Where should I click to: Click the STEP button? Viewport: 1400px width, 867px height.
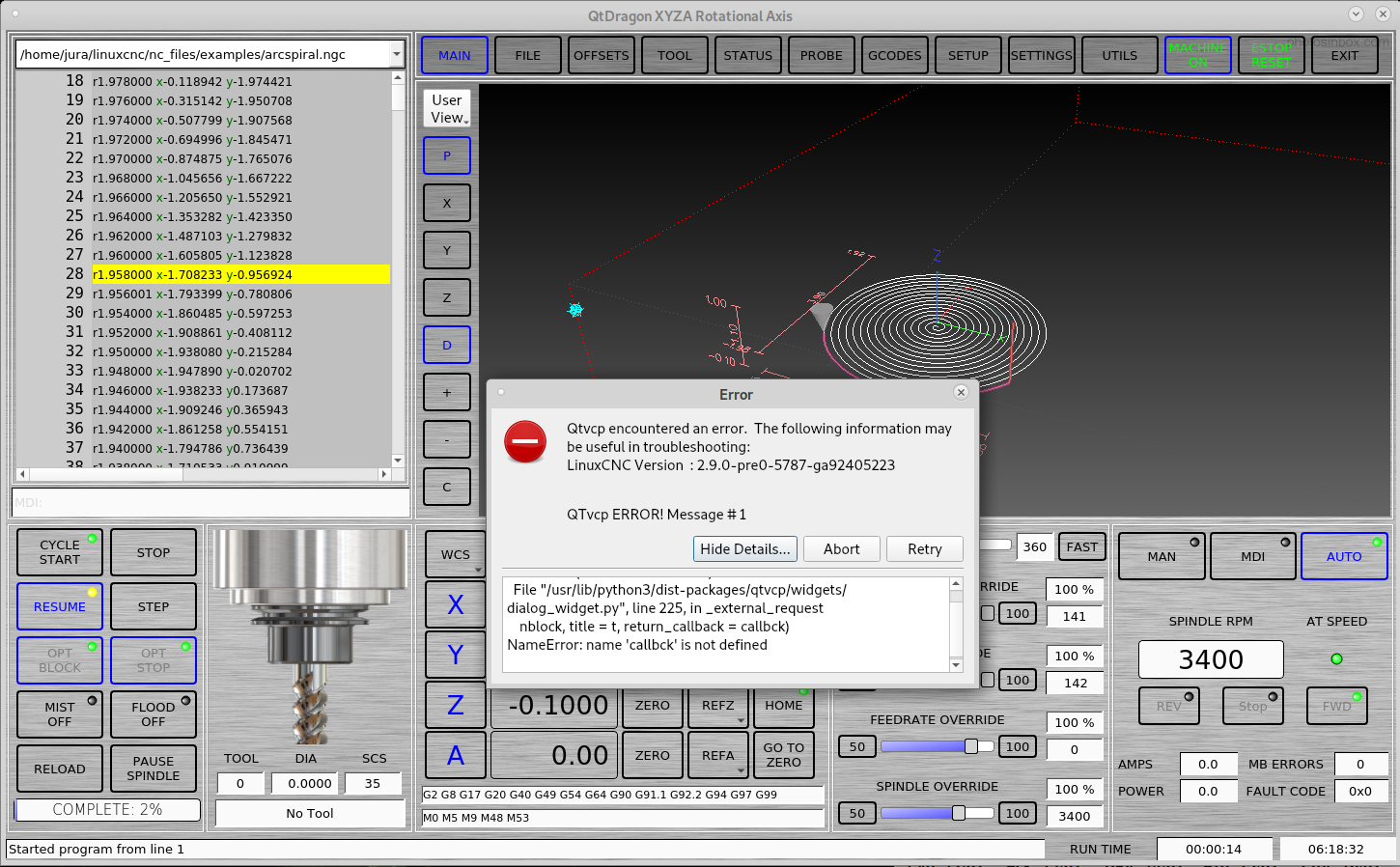154,606
